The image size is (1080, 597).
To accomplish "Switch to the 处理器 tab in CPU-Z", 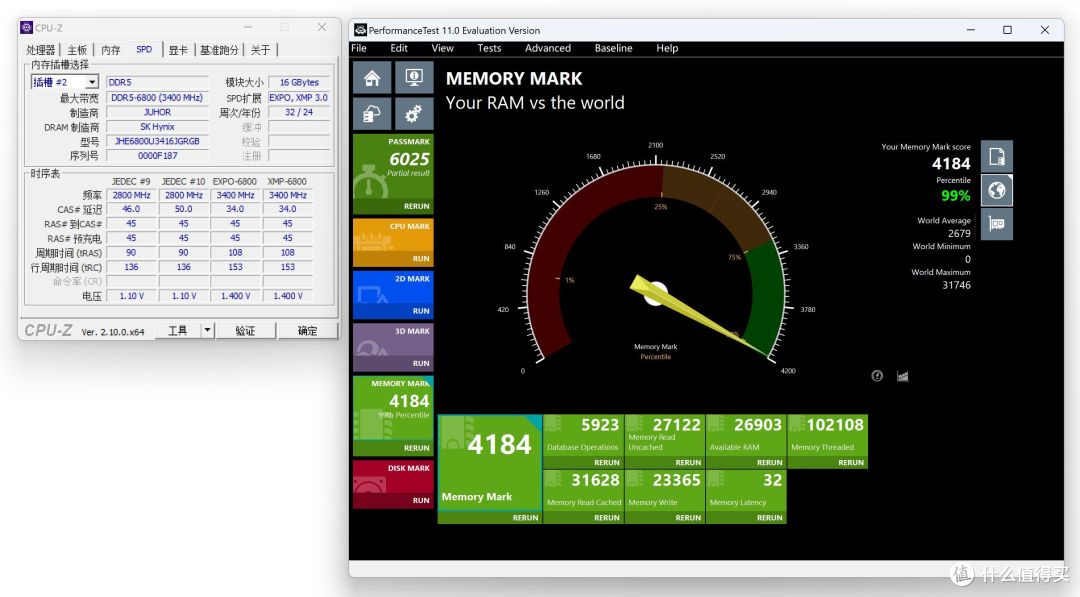I will 41,50.
